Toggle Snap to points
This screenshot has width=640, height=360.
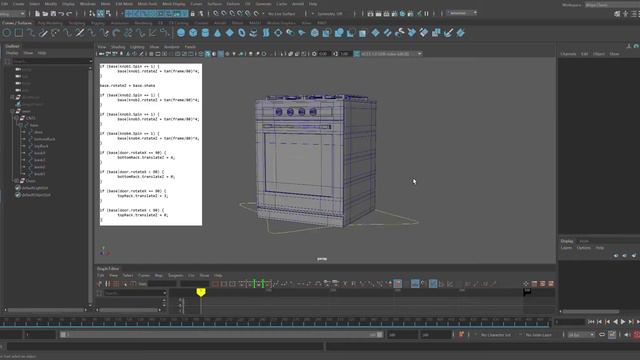[232, 13]
